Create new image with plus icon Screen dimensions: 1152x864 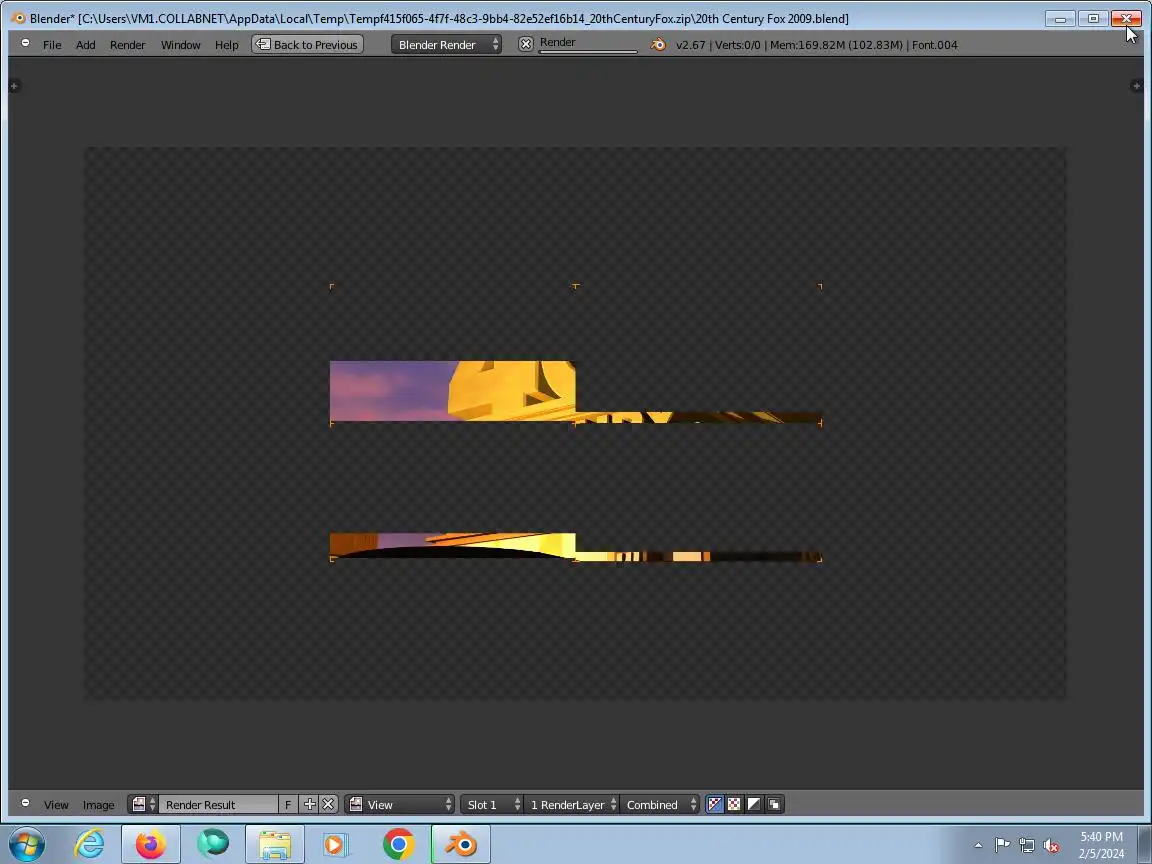pyautogui.click(x=309, y=804)
